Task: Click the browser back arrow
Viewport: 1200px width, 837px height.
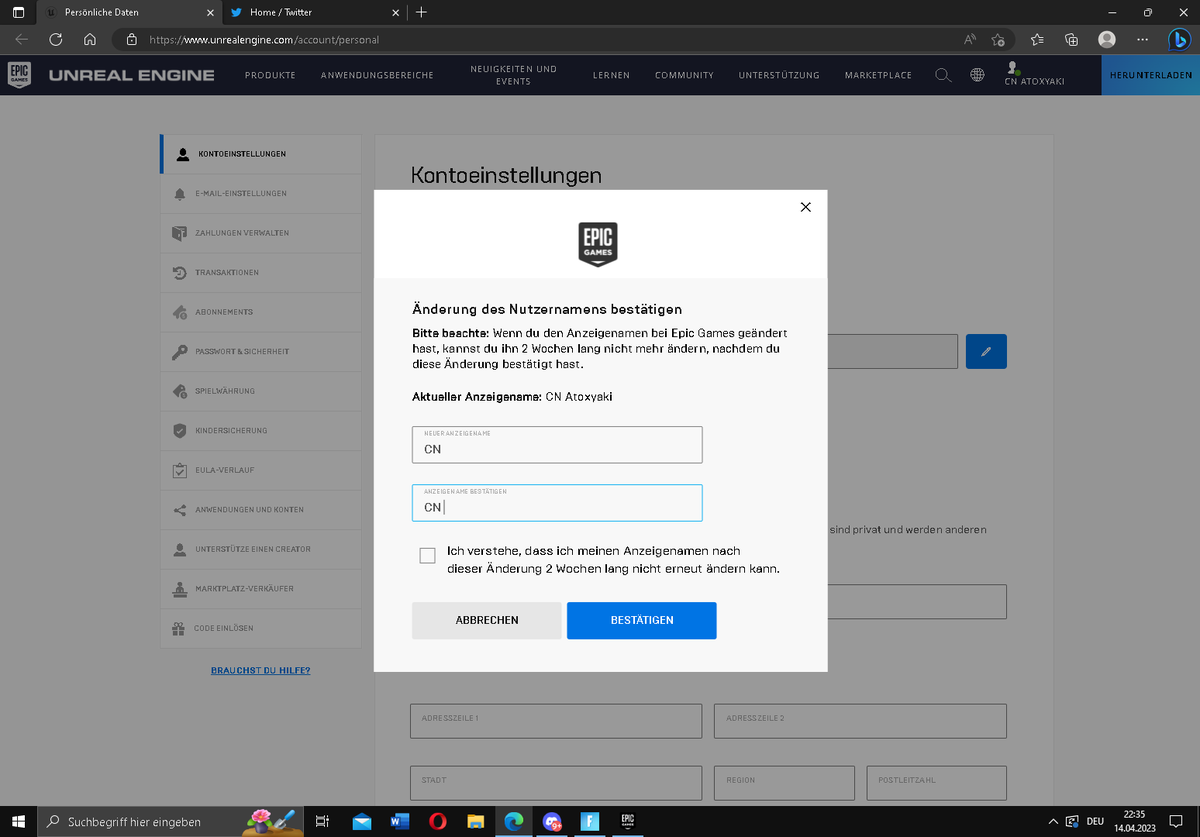Action: (22, 40)
